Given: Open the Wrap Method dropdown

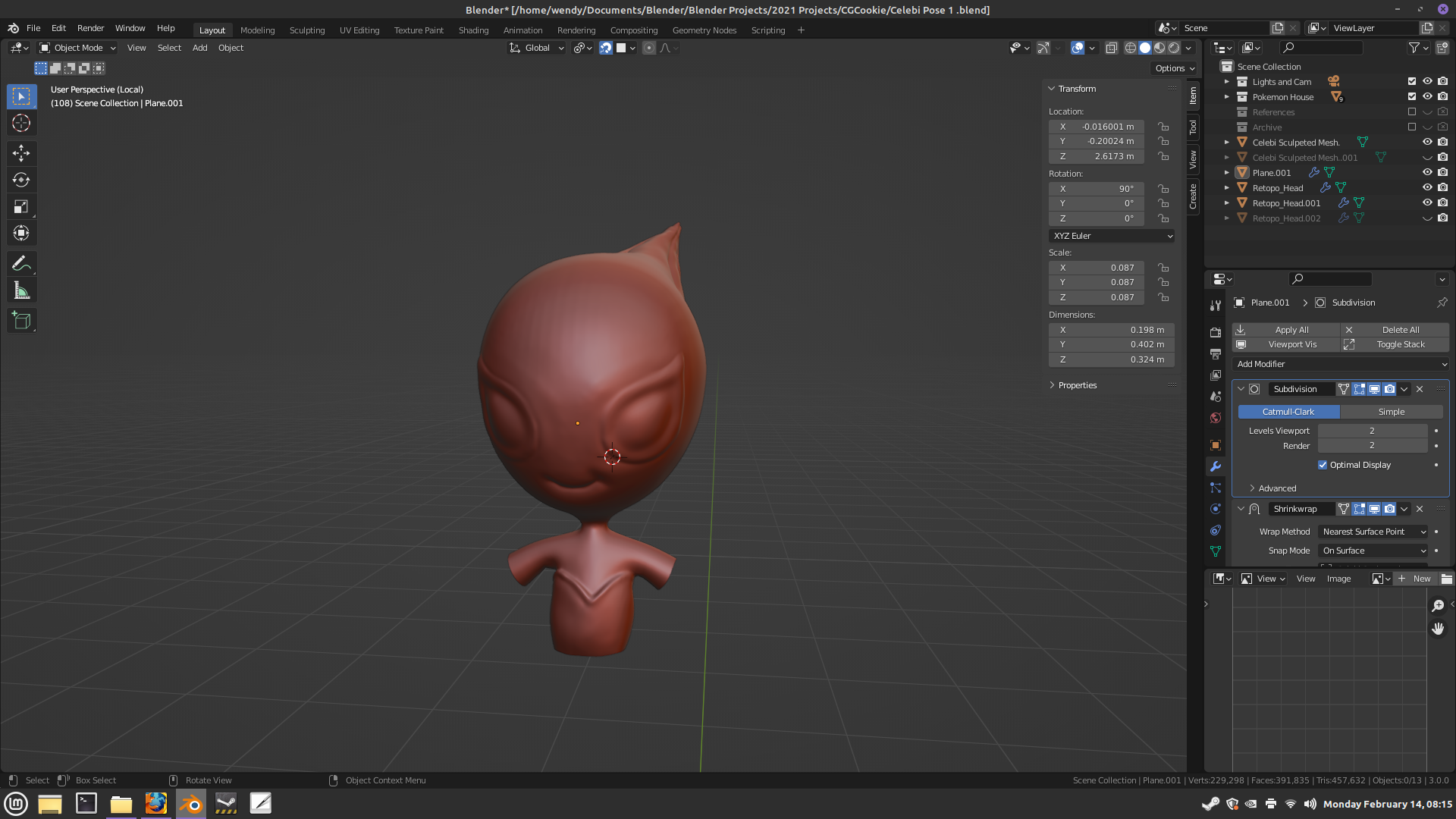Looking at the screenshot, I should coord(1373,532).
